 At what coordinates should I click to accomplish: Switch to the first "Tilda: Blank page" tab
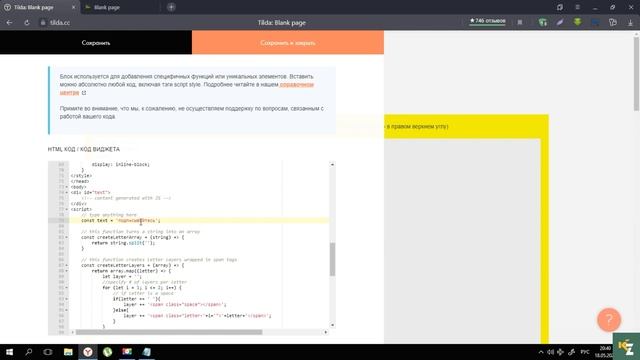point(33,7)
